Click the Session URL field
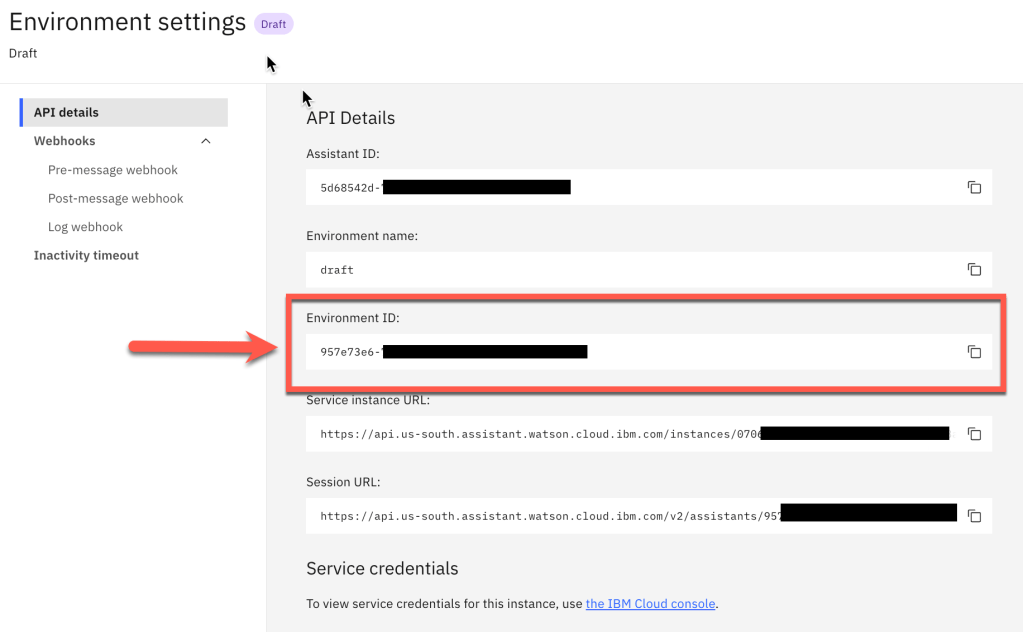Viewport: 1023px width, 632px height. [x=630, y=516]
